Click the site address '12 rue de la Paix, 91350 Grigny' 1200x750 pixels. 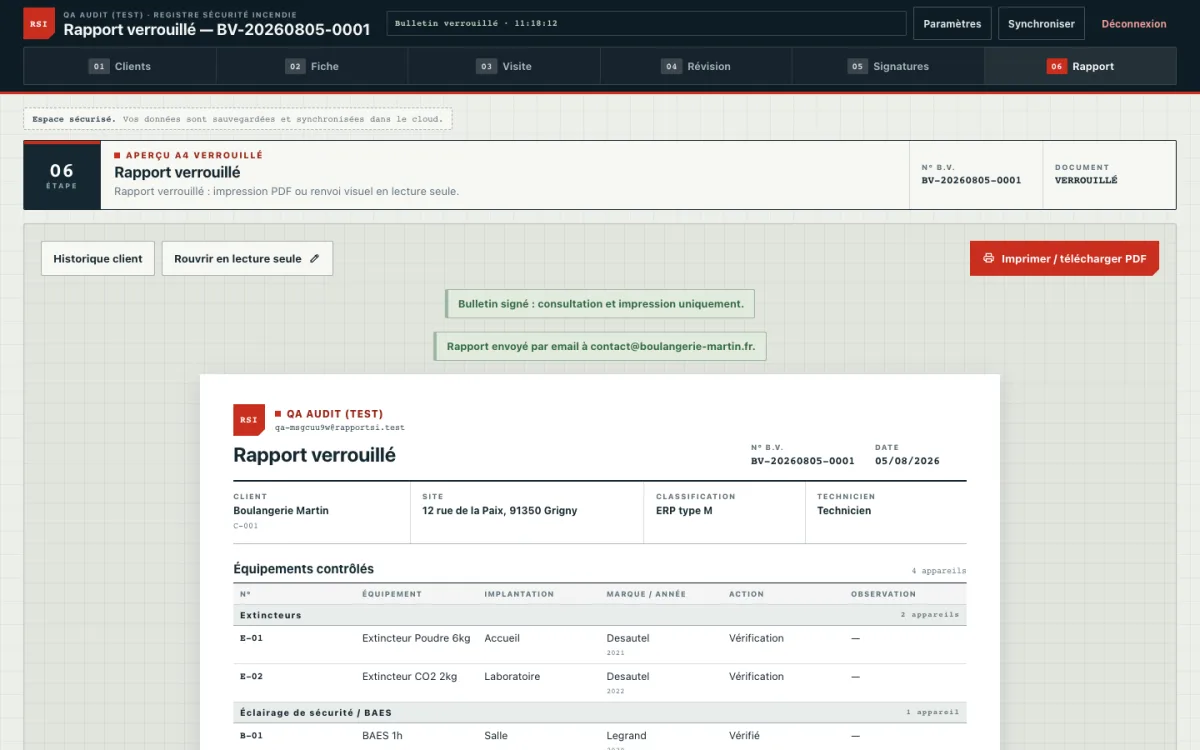[500, 510]
